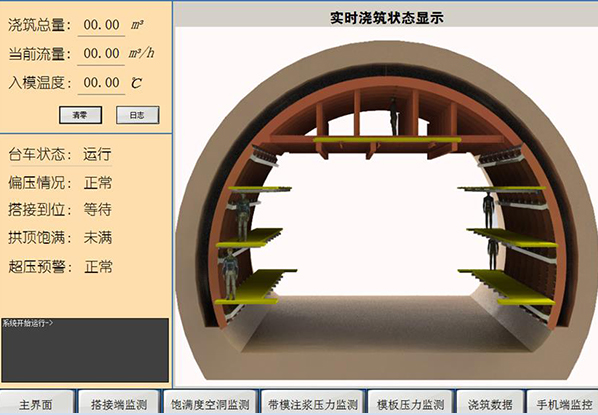Image resolution: width=598 pixels, height=415 pixels.
Task: Click the 台车状态 运行 status value
Action: (x=97, y=154)
